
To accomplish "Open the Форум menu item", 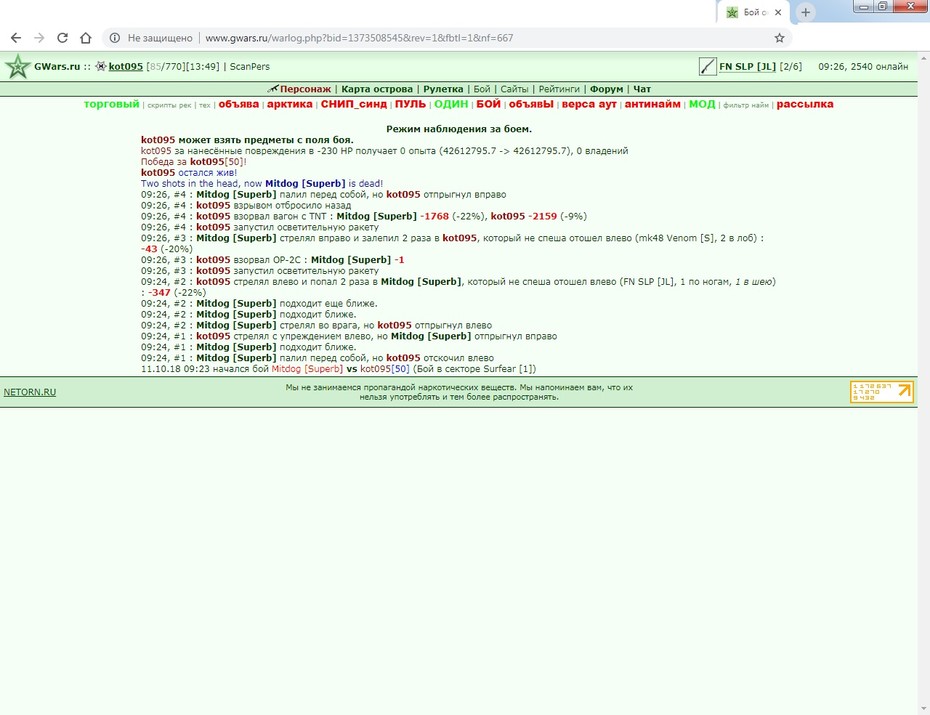I will click(x=606, y=89).
